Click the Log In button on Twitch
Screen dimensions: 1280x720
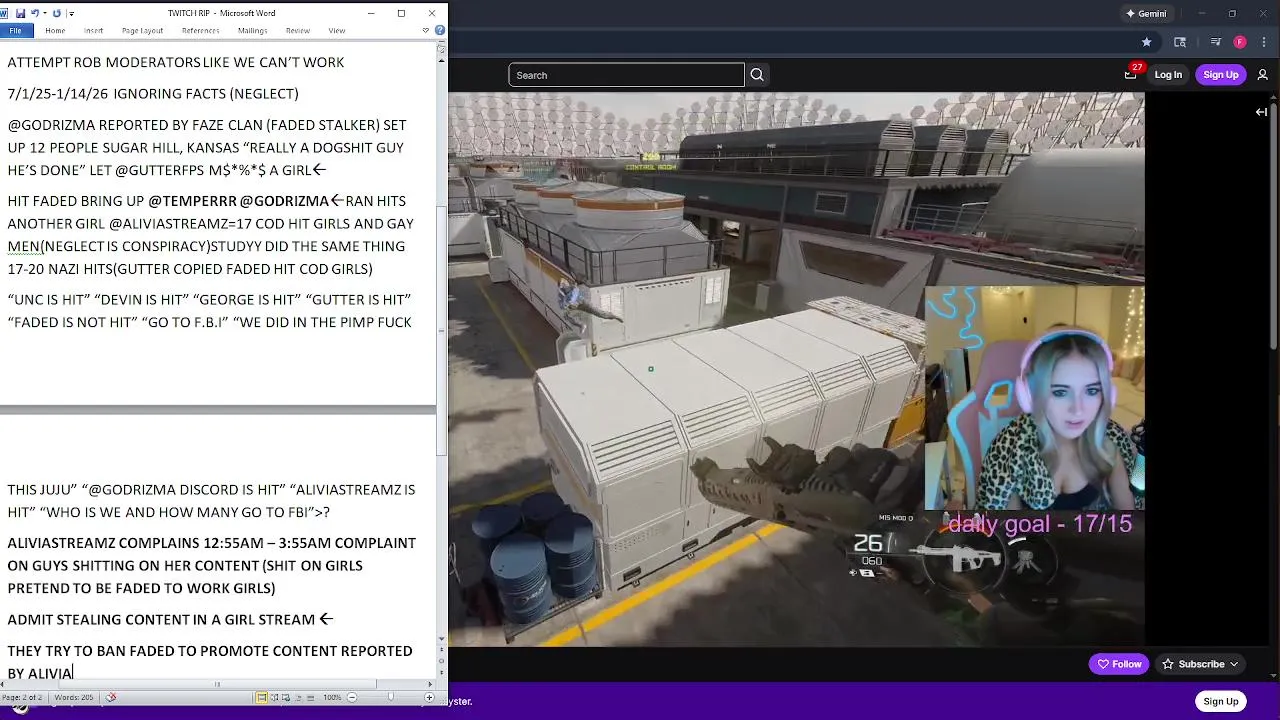(1168, 75)
